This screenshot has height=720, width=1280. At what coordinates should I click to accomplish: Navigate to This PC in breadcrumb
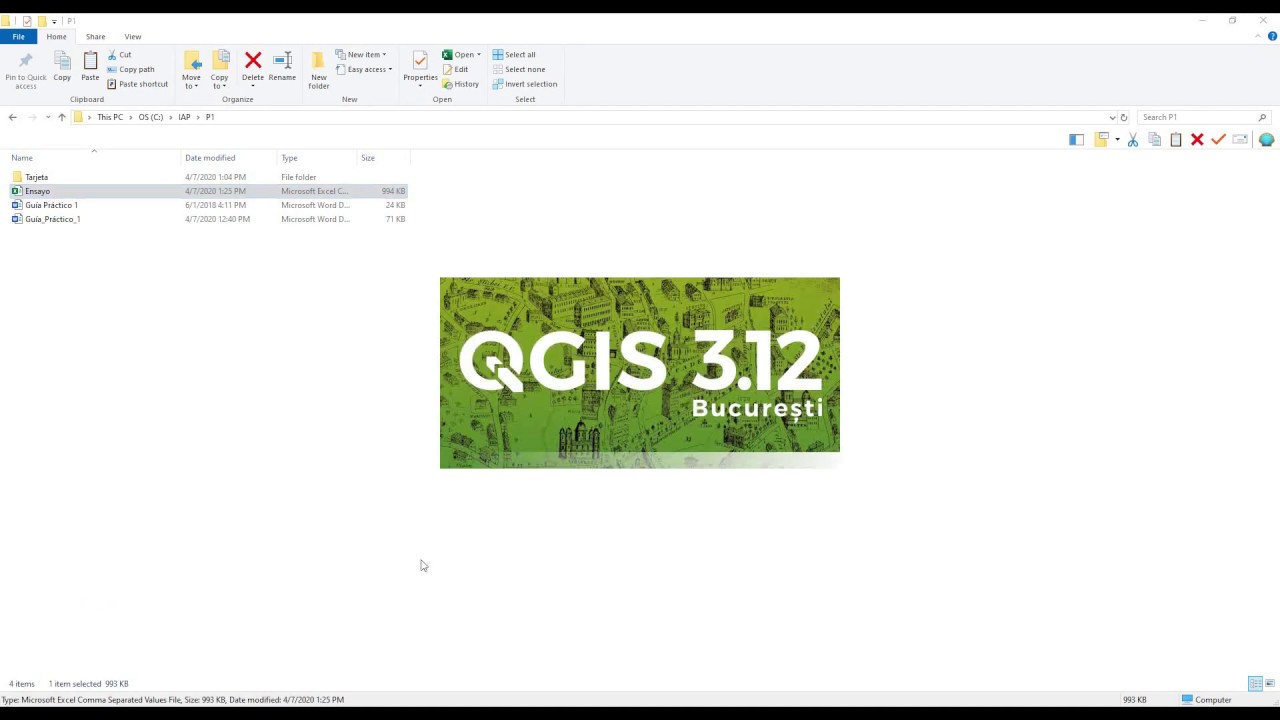click(110, 117)
